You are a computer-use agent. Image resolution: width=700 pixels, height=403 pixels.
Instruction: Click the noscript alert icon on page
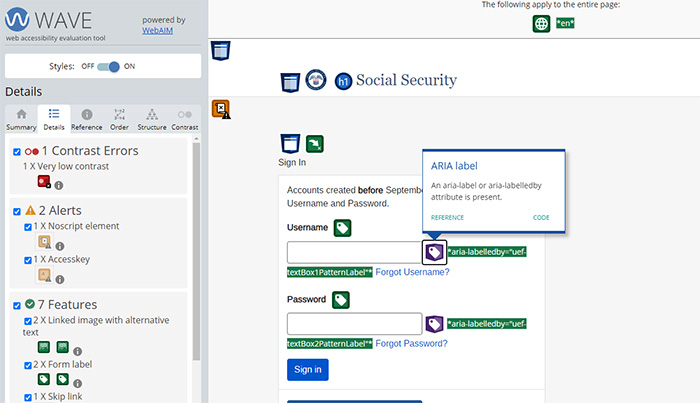[221, 109]
